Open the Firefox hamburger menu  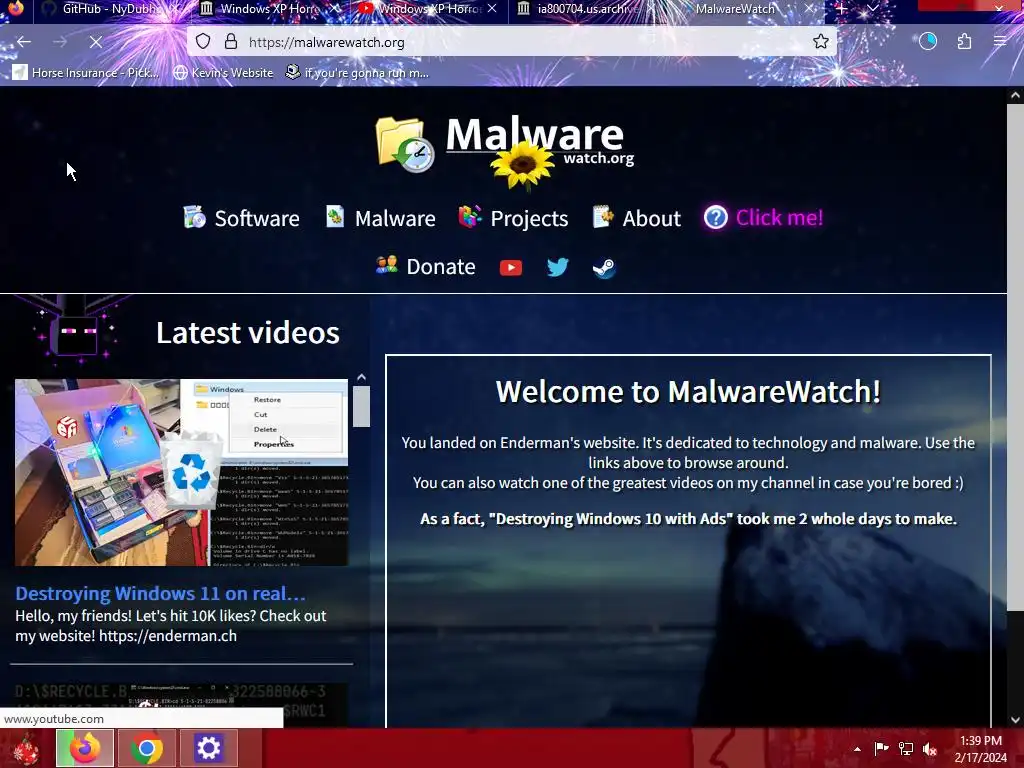click(1000, 41)
